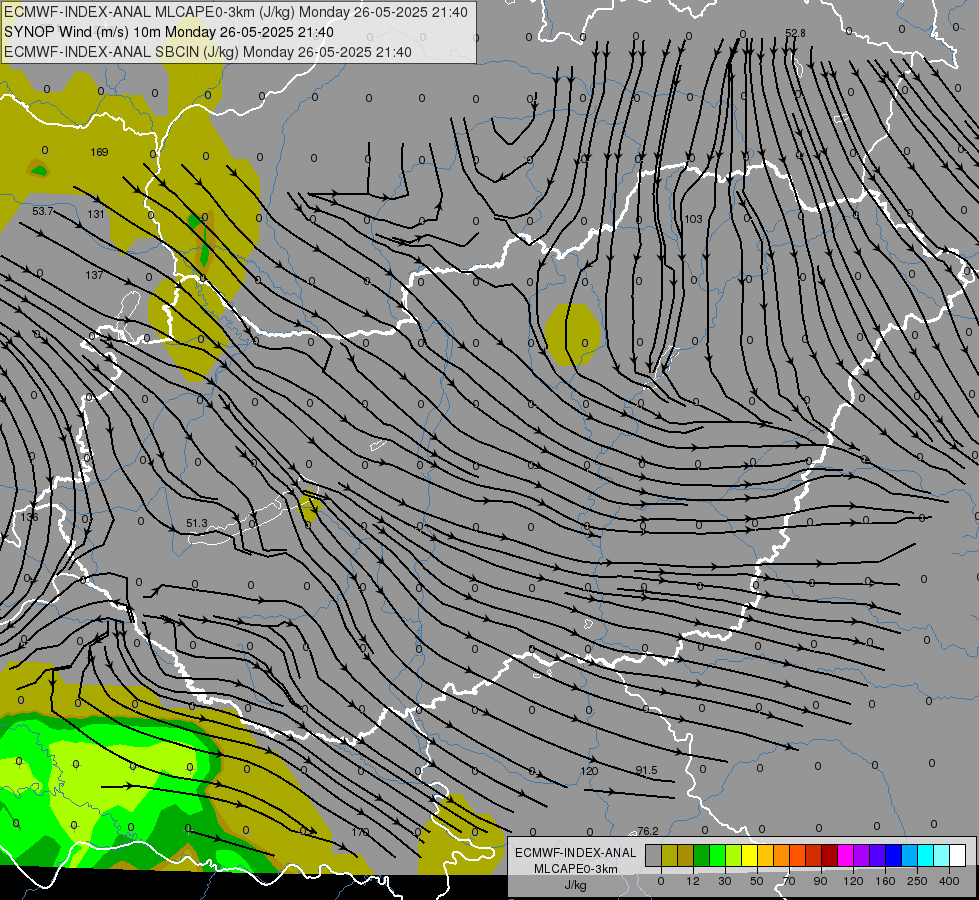The image size is (979, 900).
Task: Click the map value '131'
Action: 96,214
